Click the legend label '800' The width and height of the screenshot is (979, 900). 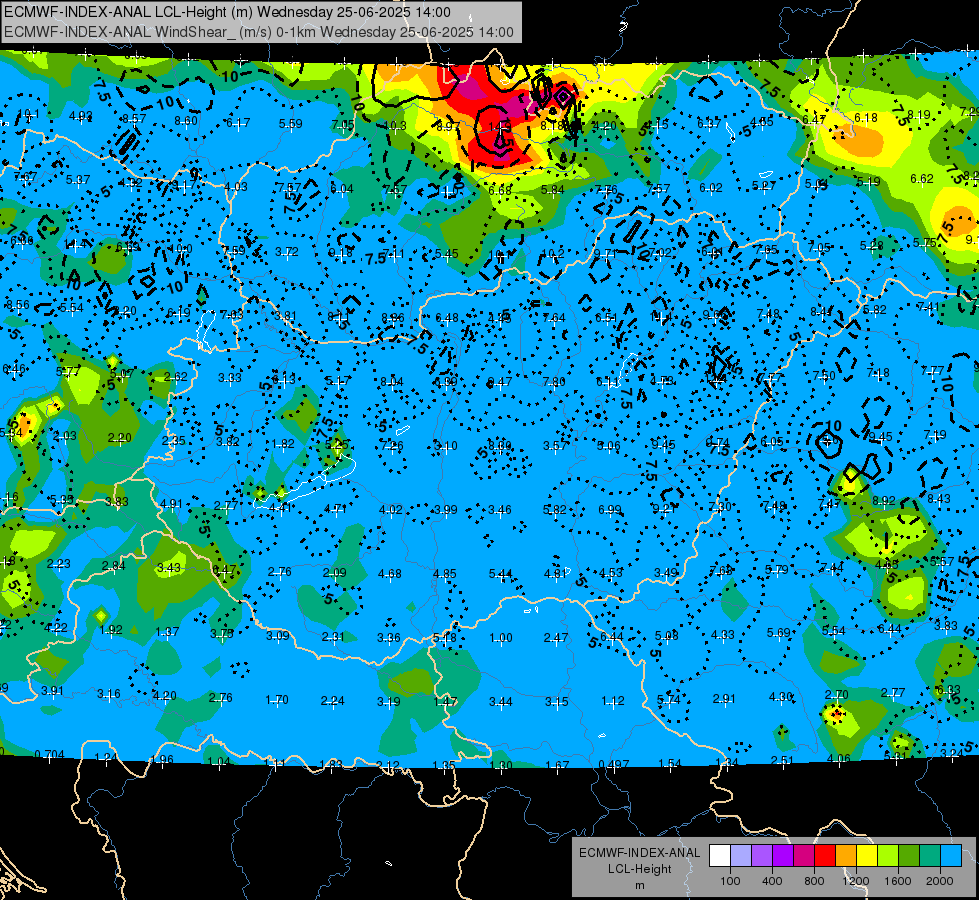[814, 881]
